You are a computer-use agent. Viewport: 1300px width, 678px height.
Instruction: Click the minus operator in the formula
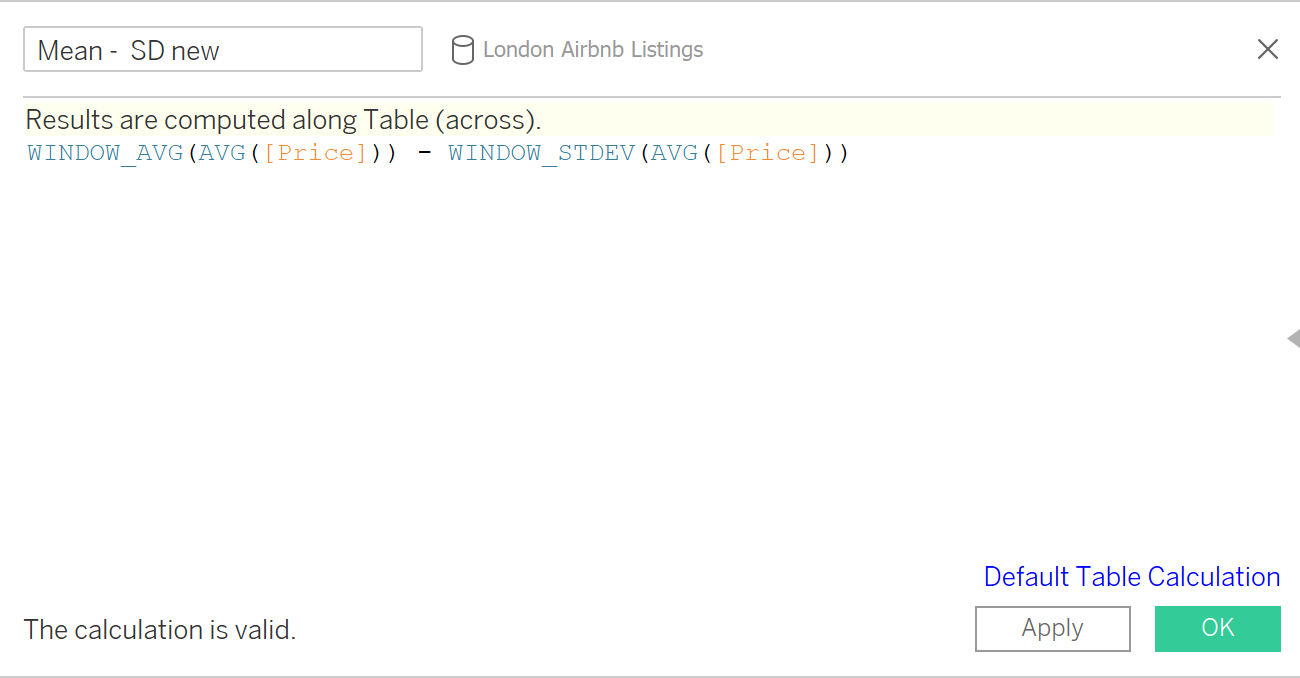pyautogui.click(x=425, y=153)
